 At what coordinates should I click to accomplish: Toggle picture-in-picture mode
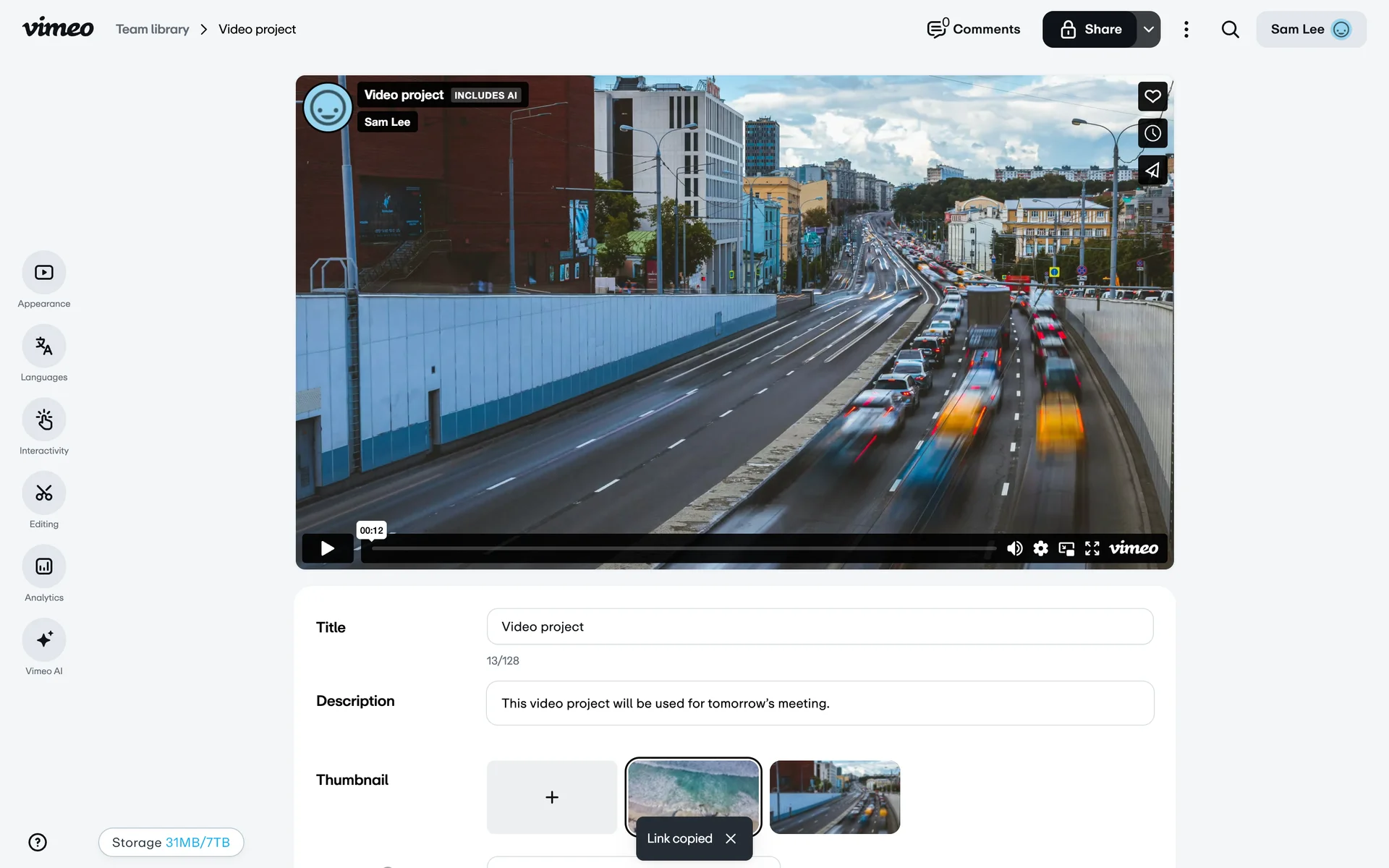click(x=1066, y=548)
